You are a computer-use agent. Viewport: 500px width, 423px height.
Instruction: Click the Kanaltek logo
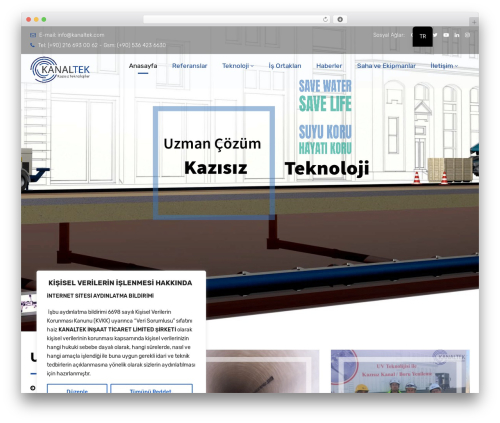(x=60, y=70)
